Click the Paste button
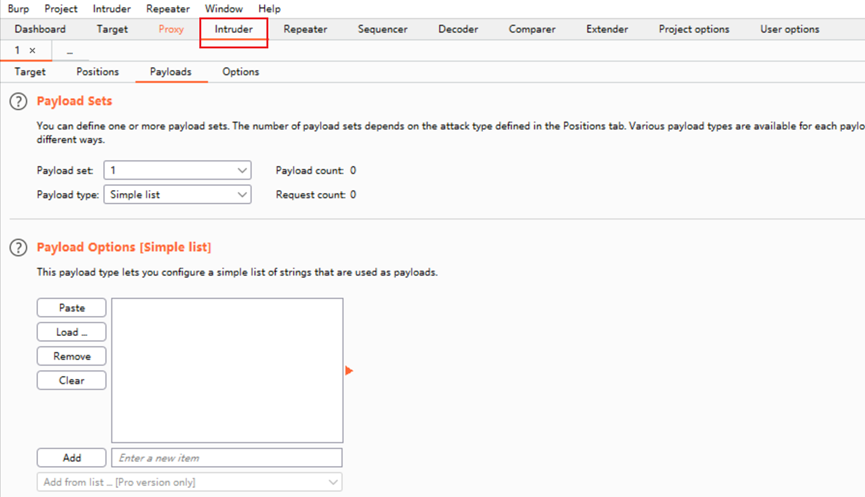The width and height of the screenshot is (865, 497). point(72,308)
